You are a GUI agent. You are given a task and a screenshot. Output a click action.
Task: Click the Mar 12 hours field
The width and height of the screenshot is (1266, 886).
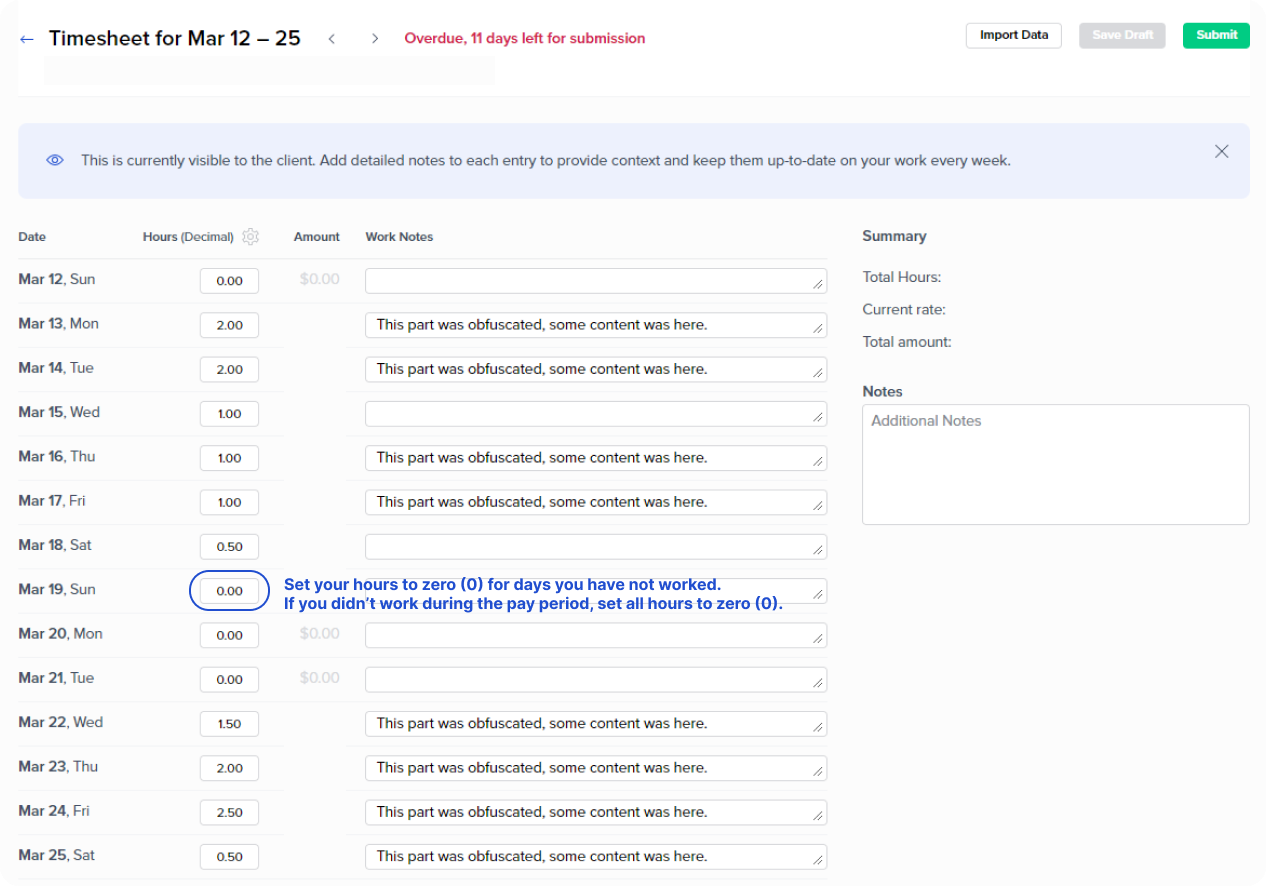tap(229, 281)
